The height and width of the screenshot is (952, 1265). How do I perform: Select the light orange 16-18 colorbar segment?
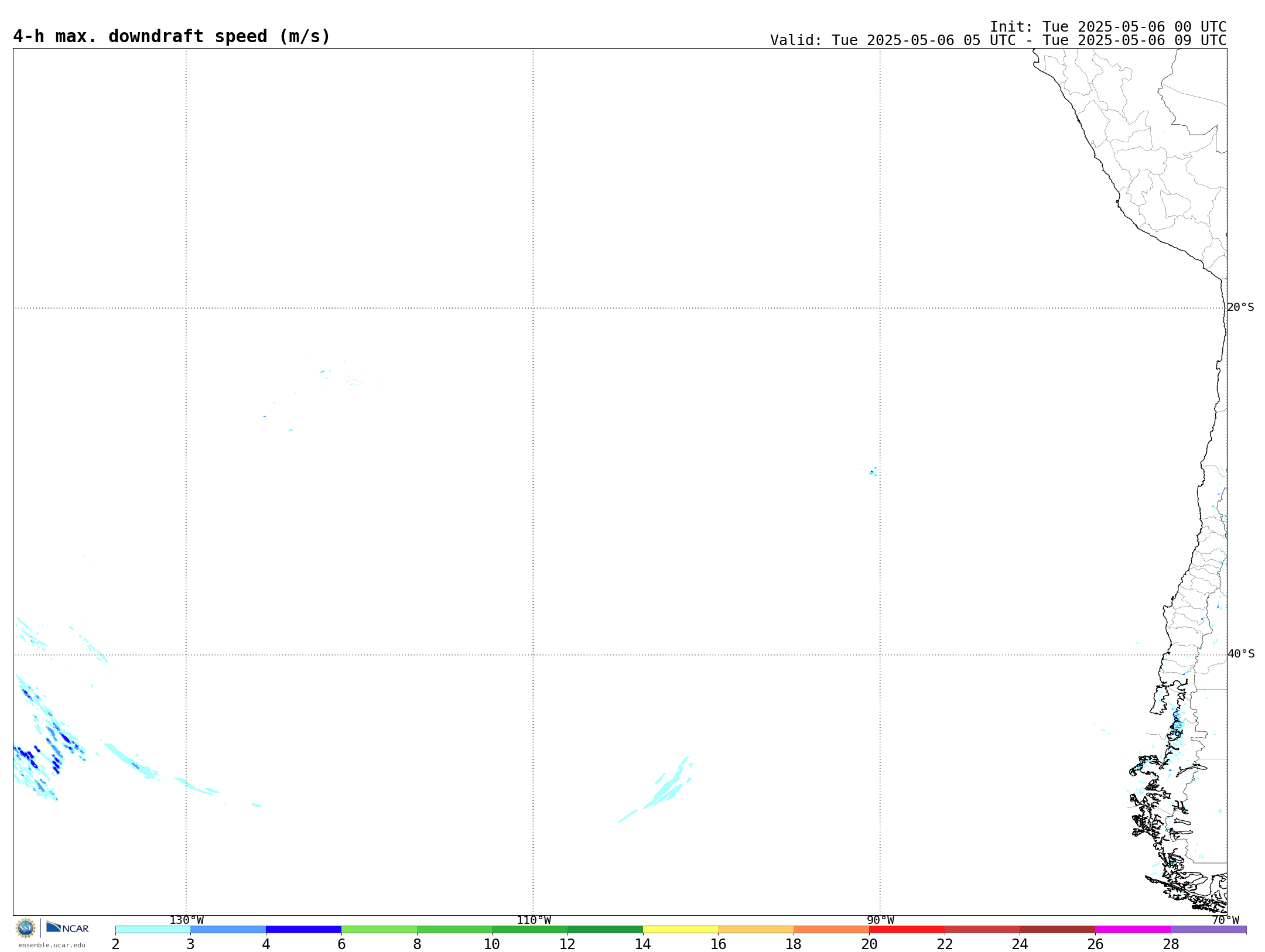pyautogui.click(x=756, y=930)
